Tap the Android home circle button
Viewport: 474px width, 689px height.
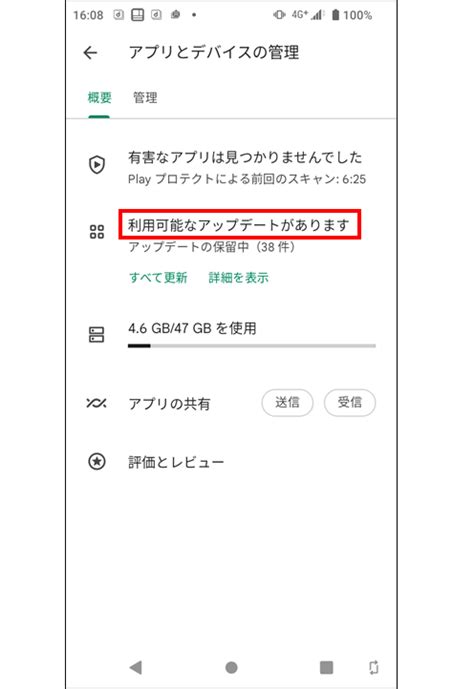[232, 667]
